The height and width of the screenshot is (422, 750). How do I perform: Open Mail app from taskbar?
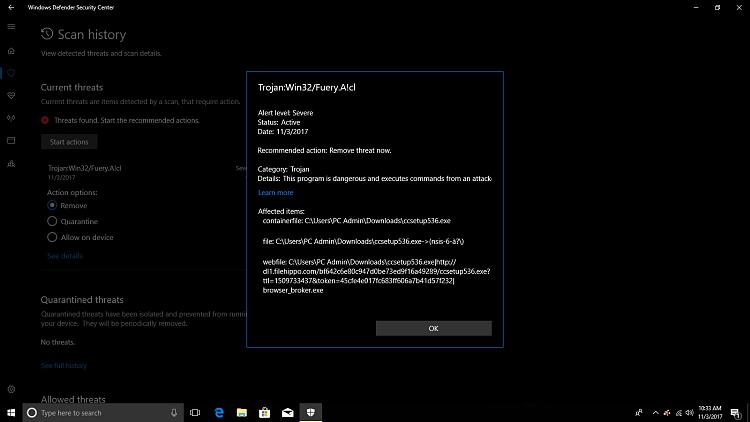(287, 412)
